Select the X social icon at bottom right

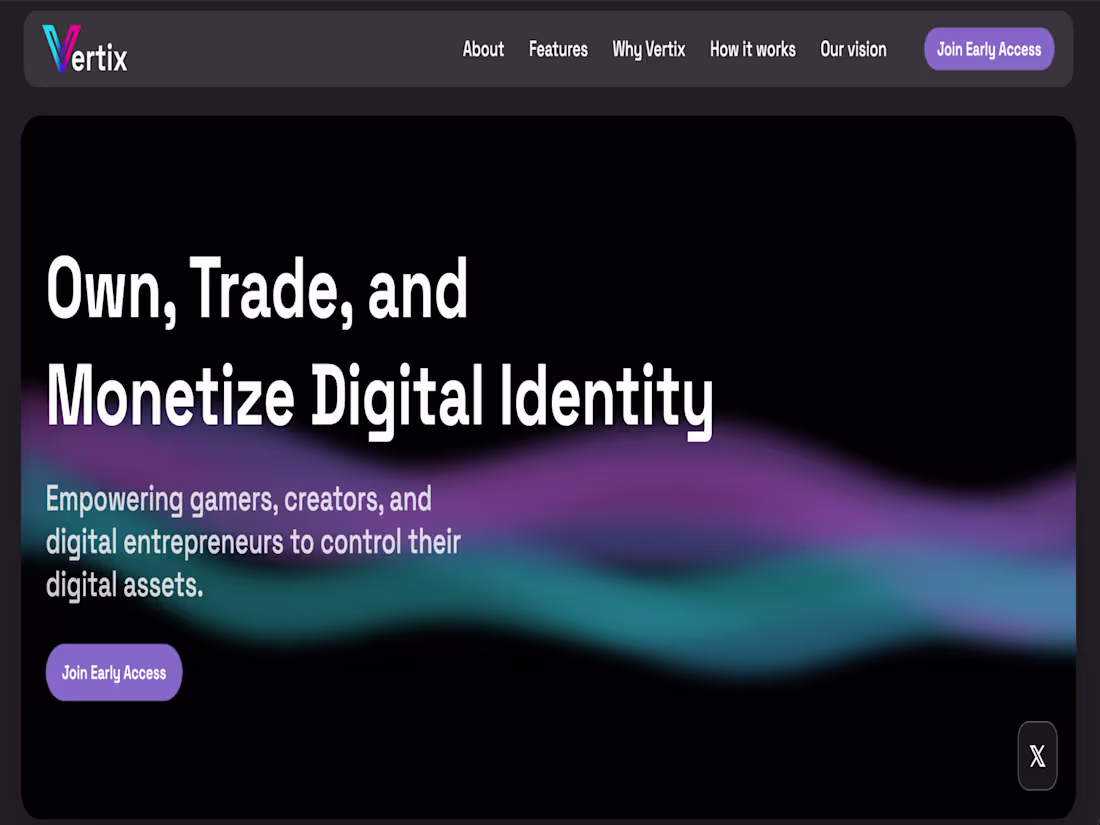tap(1037, 756)
